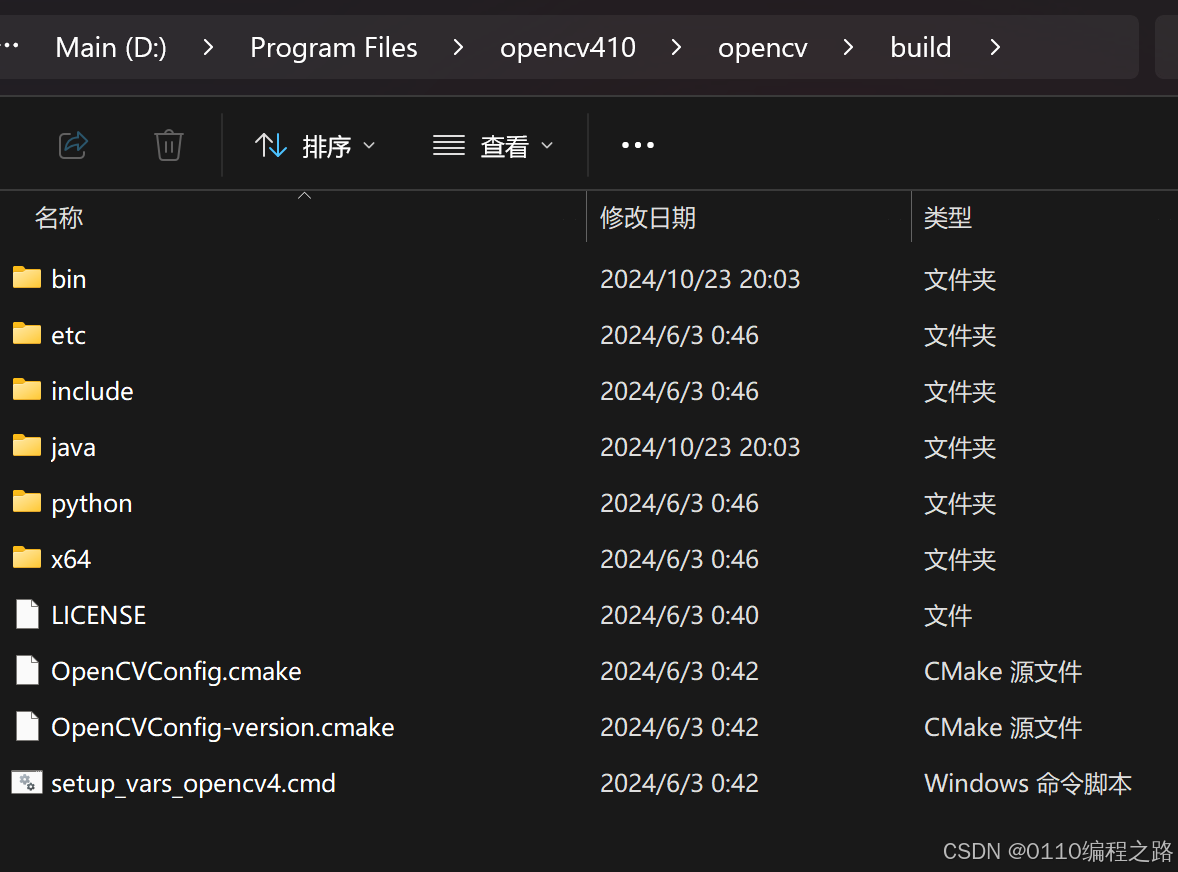Select the bin folder
The image size is (1178, 872).
[x=69, y=278]
